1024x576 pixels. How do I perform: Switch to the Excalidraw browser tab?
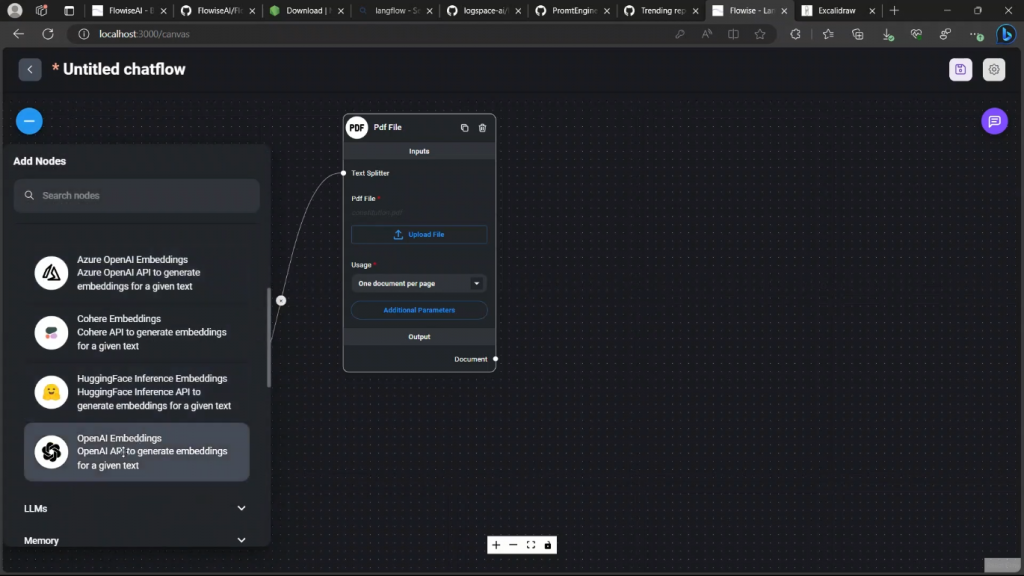(839, 10)
